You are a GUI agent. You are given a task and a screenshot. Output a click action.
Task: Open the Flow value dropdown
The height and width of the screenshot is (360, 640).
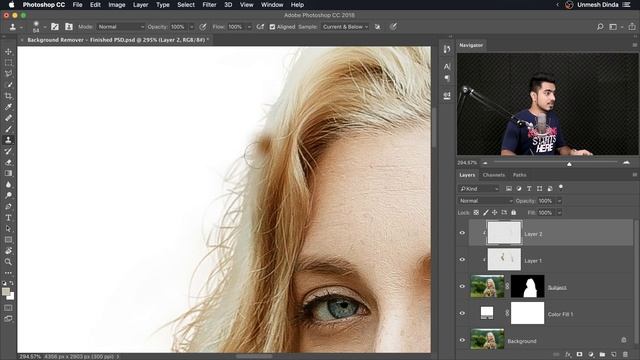249,27
